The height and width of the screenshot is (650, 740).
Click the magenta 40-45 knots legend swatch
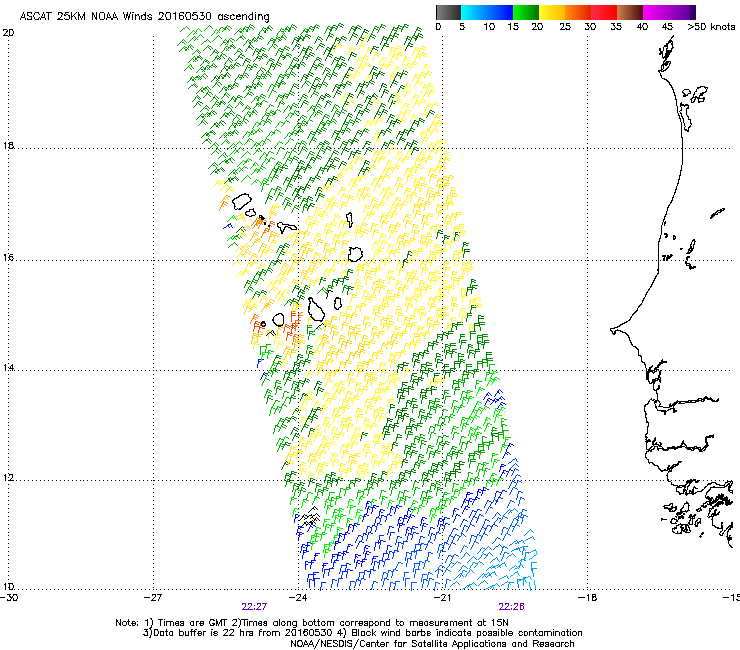click(x=656, y=12)
